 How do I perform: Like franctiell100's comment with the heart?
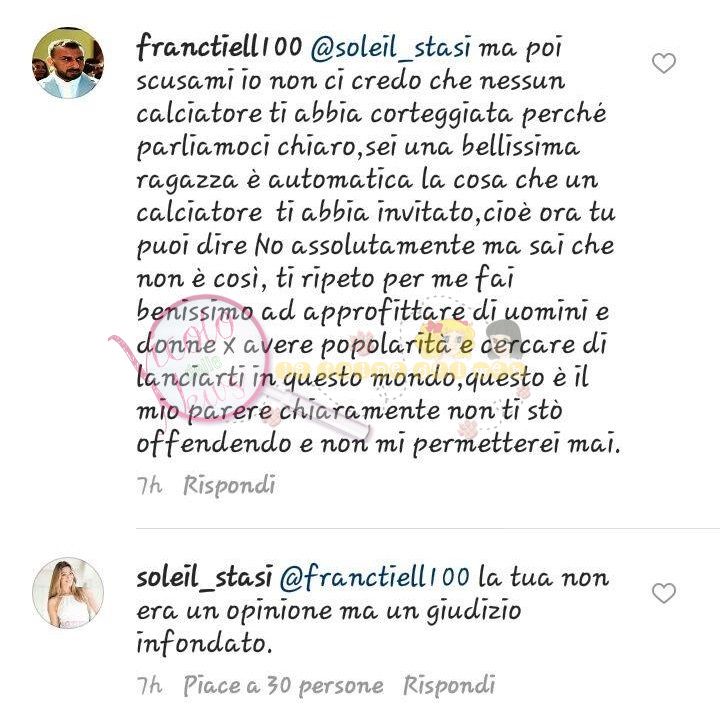(x=664, y=63)
